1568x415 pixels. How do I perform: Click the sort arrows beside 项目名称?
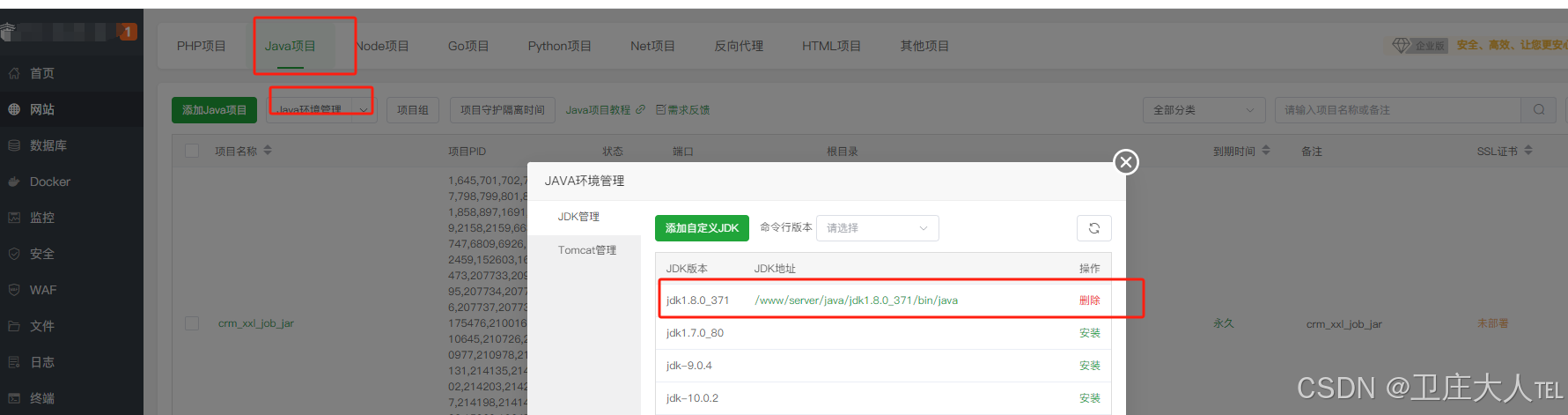coord(268,151)
